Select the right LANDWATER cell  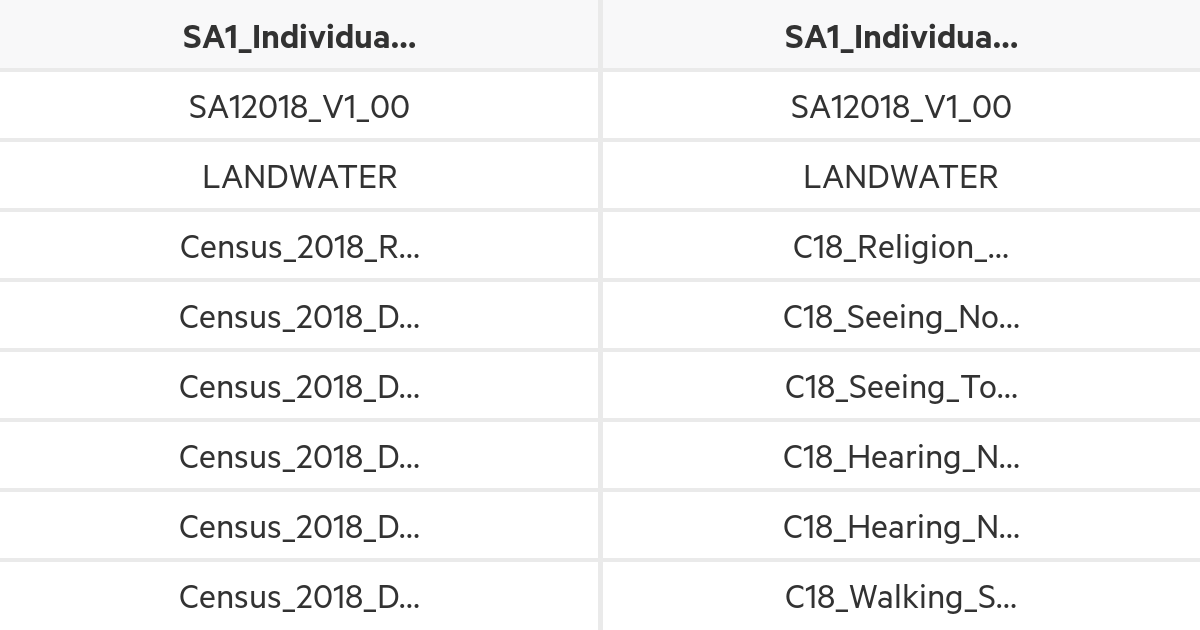tap(900, 176)
